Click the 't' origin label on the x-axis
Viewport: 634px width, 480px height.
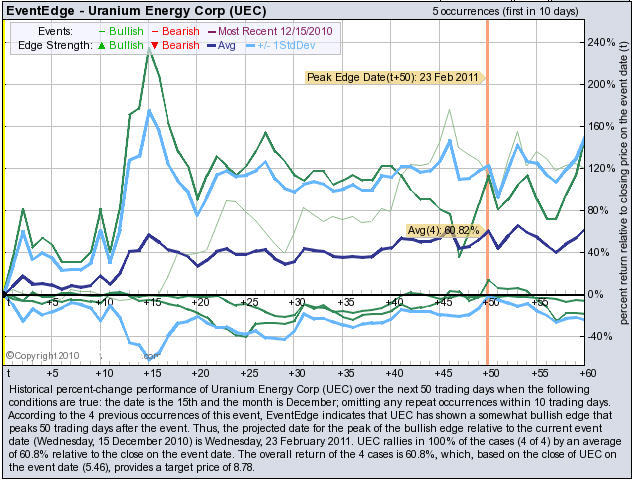tap(9, 301)
